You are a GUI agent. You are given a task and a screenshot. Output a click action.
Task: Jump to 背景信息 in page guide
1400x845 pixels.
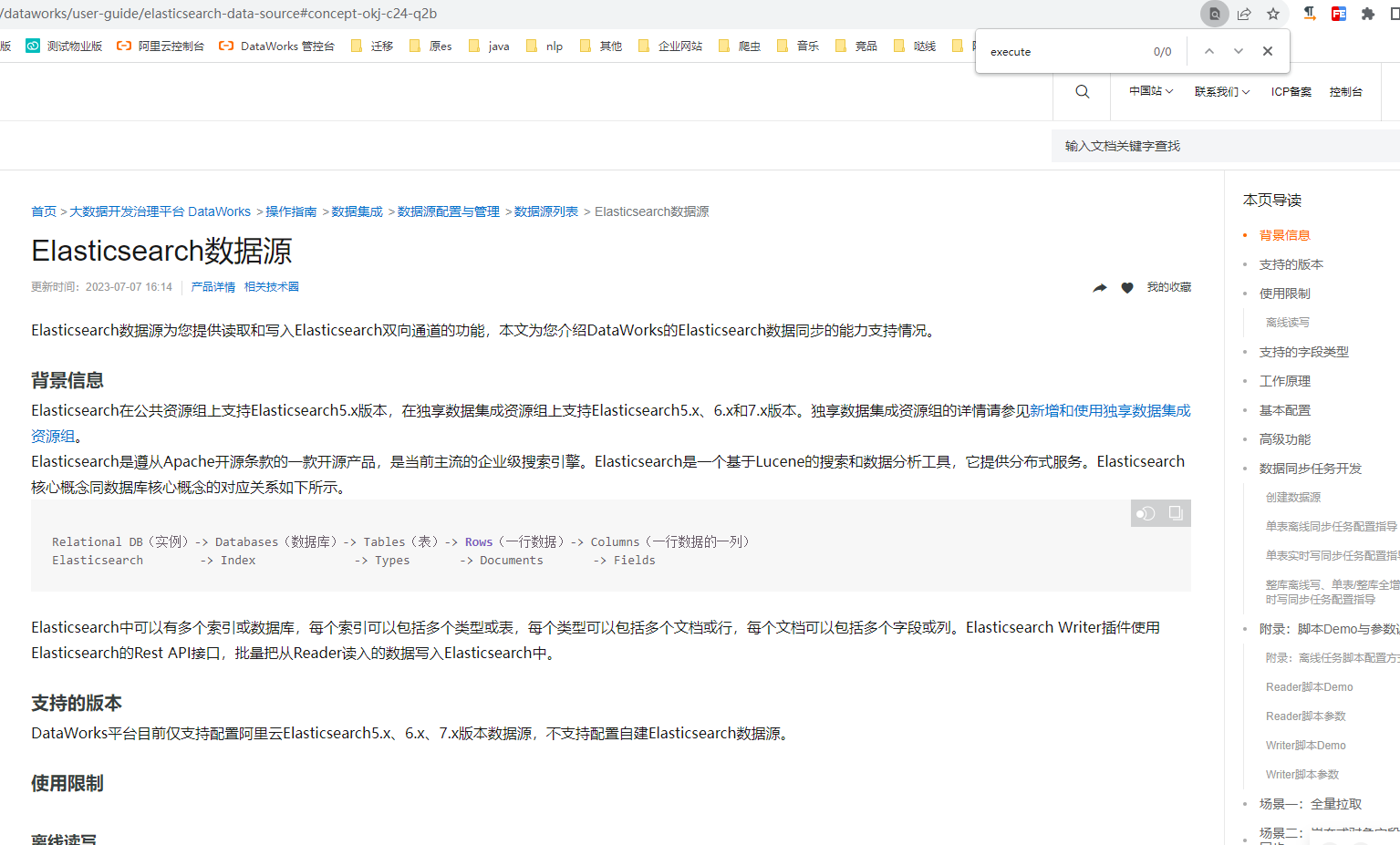click(x=1285, y=235)
